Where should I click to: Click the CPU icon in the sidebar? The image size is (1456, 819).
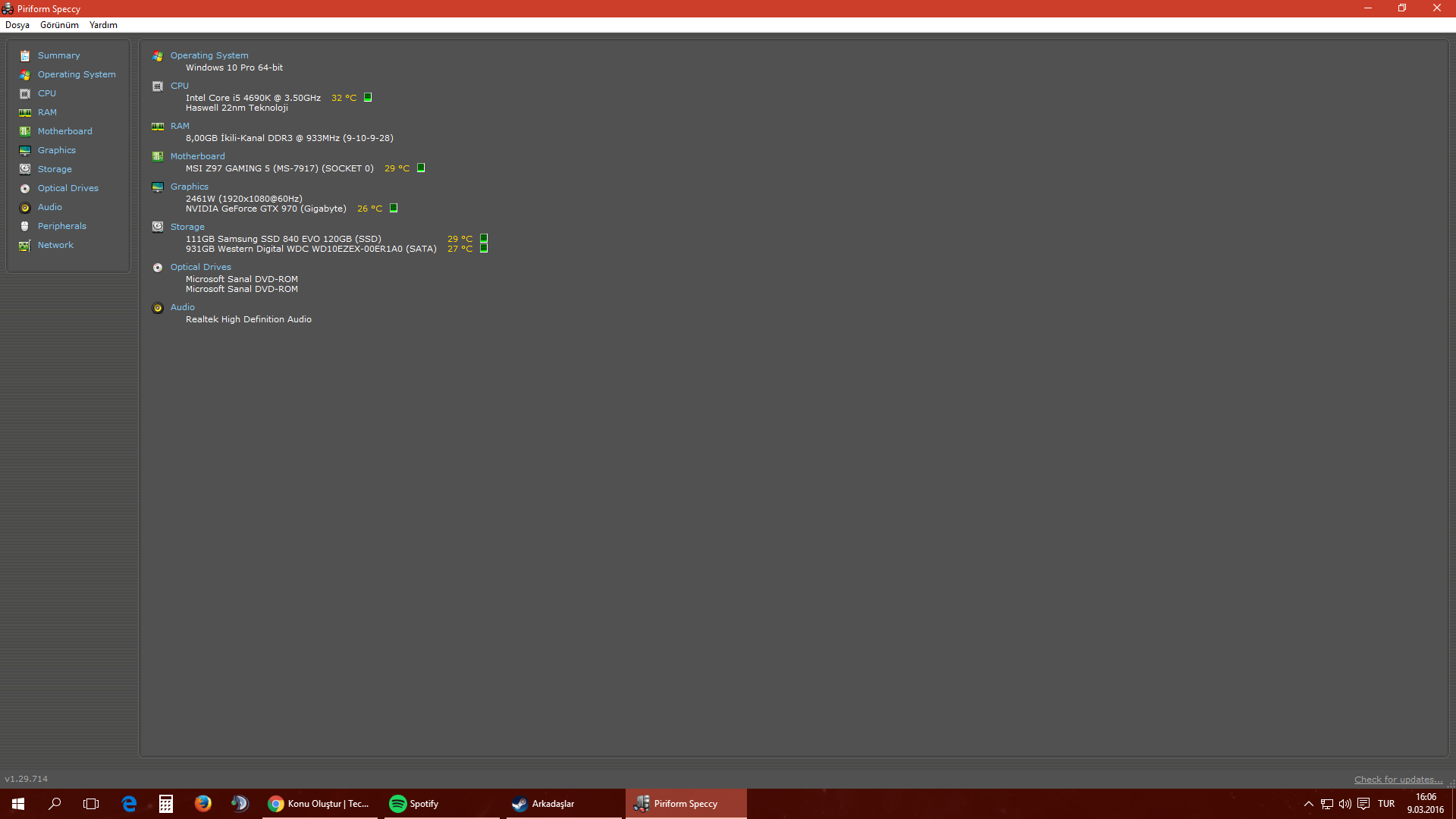25,94
